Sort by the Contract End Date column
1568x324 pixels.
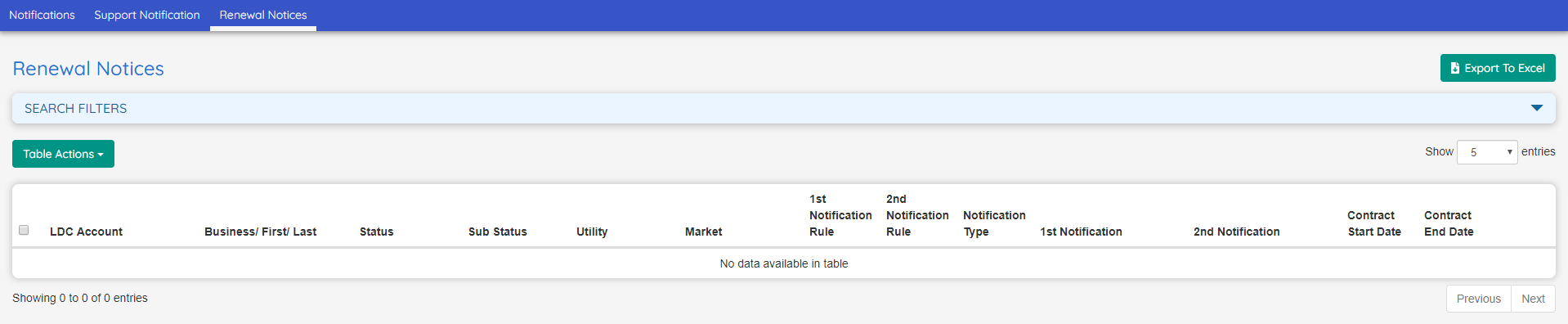(1449, 223)
